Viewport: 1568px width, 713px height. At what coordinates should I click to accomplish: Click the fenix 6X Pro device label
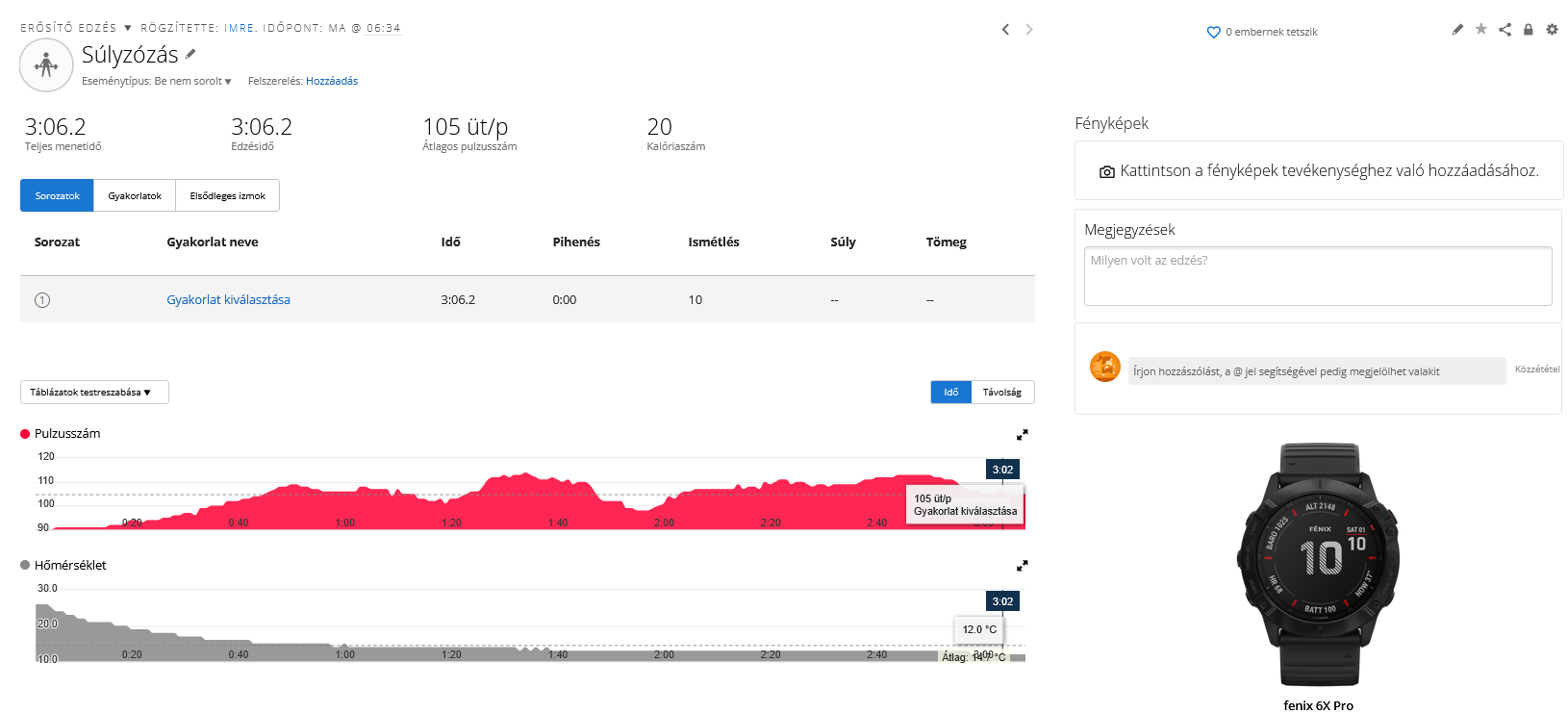[1318, 705]
